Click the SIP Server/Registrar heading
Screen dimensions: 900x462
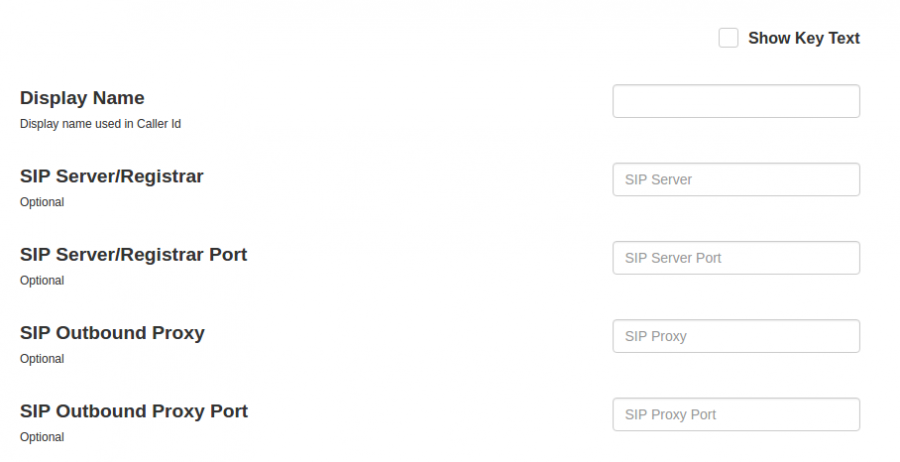(112, 176)
